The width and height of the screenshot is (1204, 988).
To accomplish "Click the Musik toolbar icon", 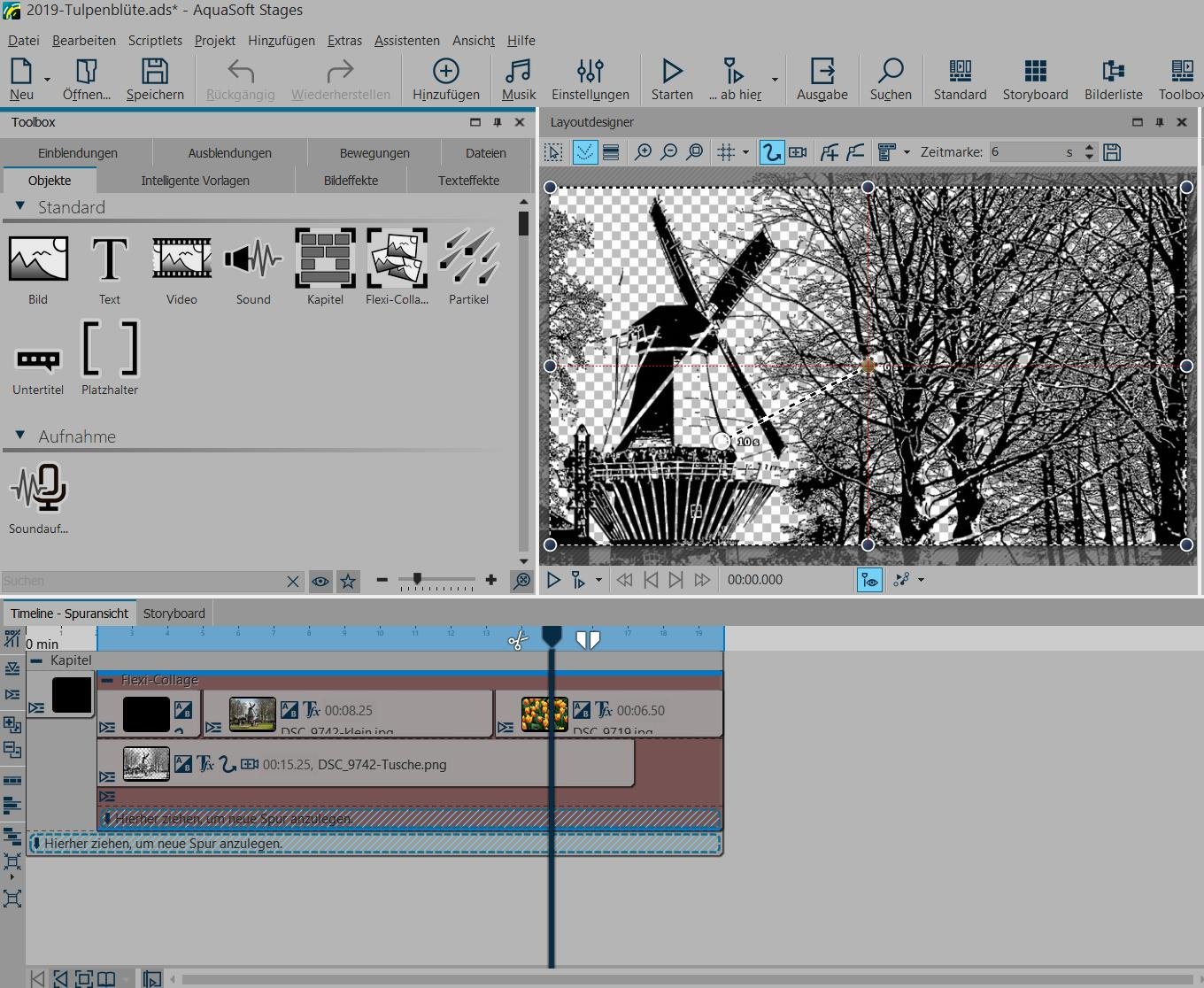I will (x=518, y=73).
